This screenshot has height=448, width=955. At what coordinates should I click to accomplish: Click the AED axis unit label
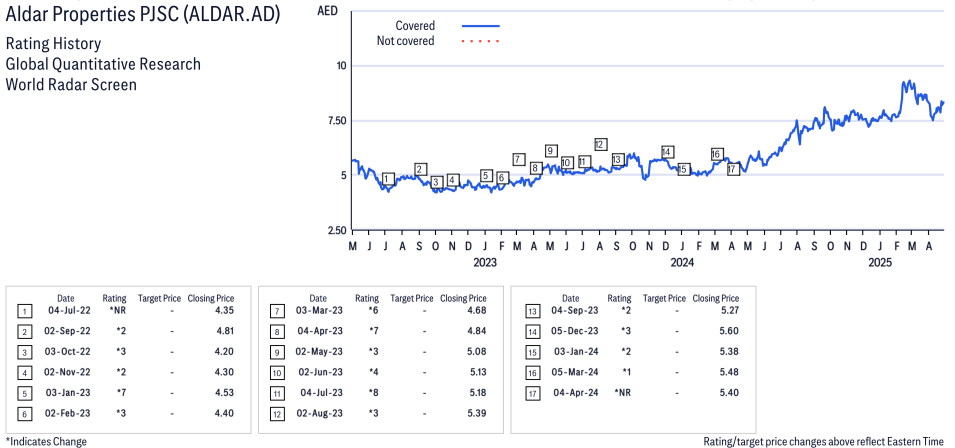pyautogui.click(x=328, y=10)
